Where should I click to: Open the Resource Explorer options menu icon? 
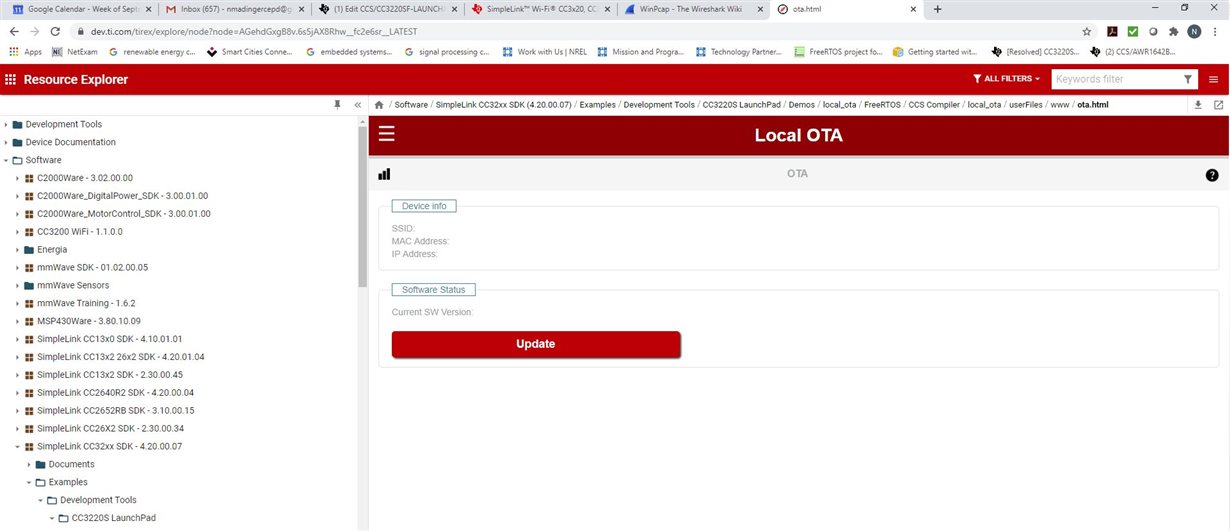[x=1214, y=79]
